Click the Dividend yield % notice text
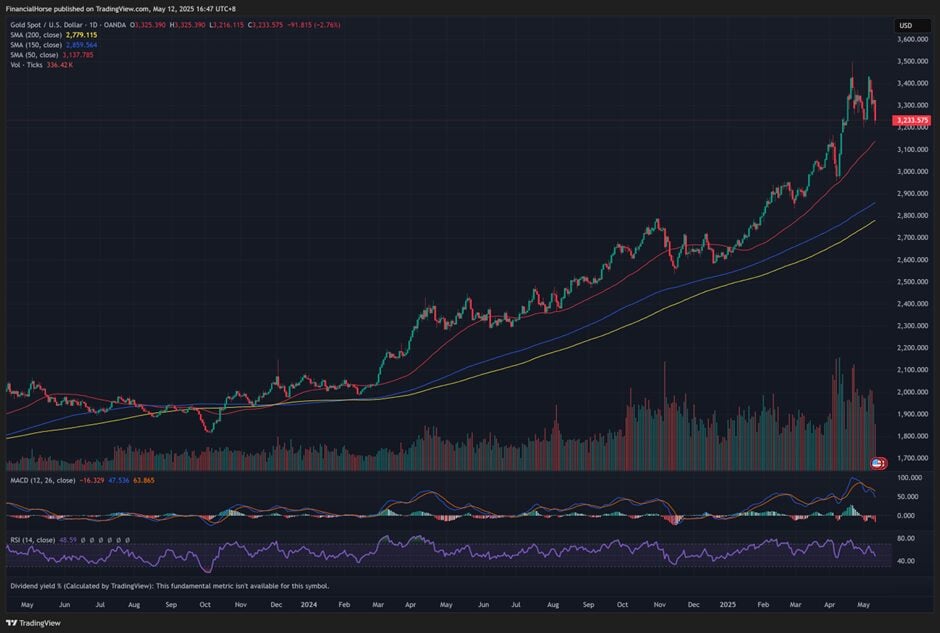This screenshot has height=633, width=940. coord(169,586)
